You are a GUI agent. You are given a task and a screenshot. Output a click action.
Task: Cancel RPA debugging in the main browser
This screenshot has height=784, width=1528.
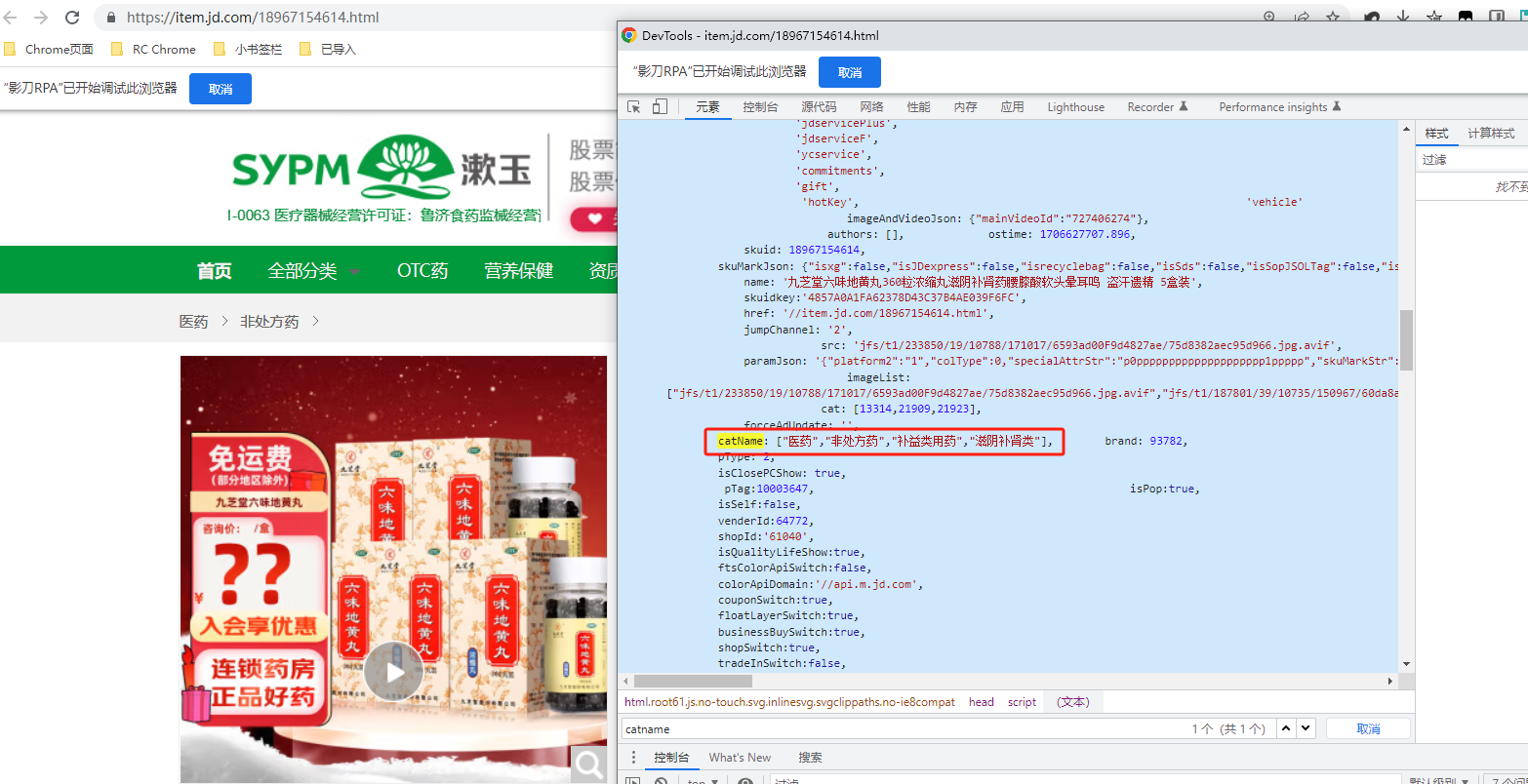221,89
